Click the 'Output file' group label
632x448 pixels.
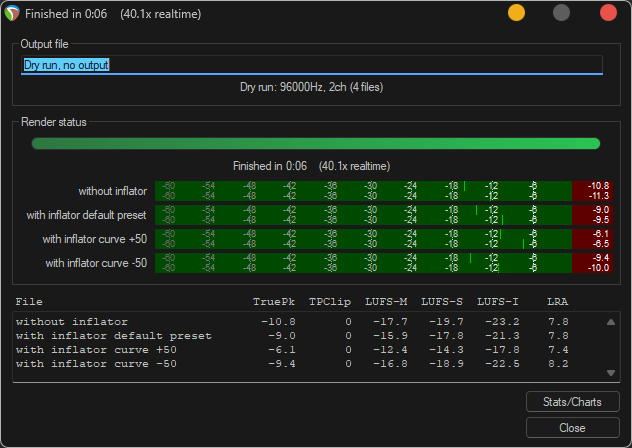44,44
